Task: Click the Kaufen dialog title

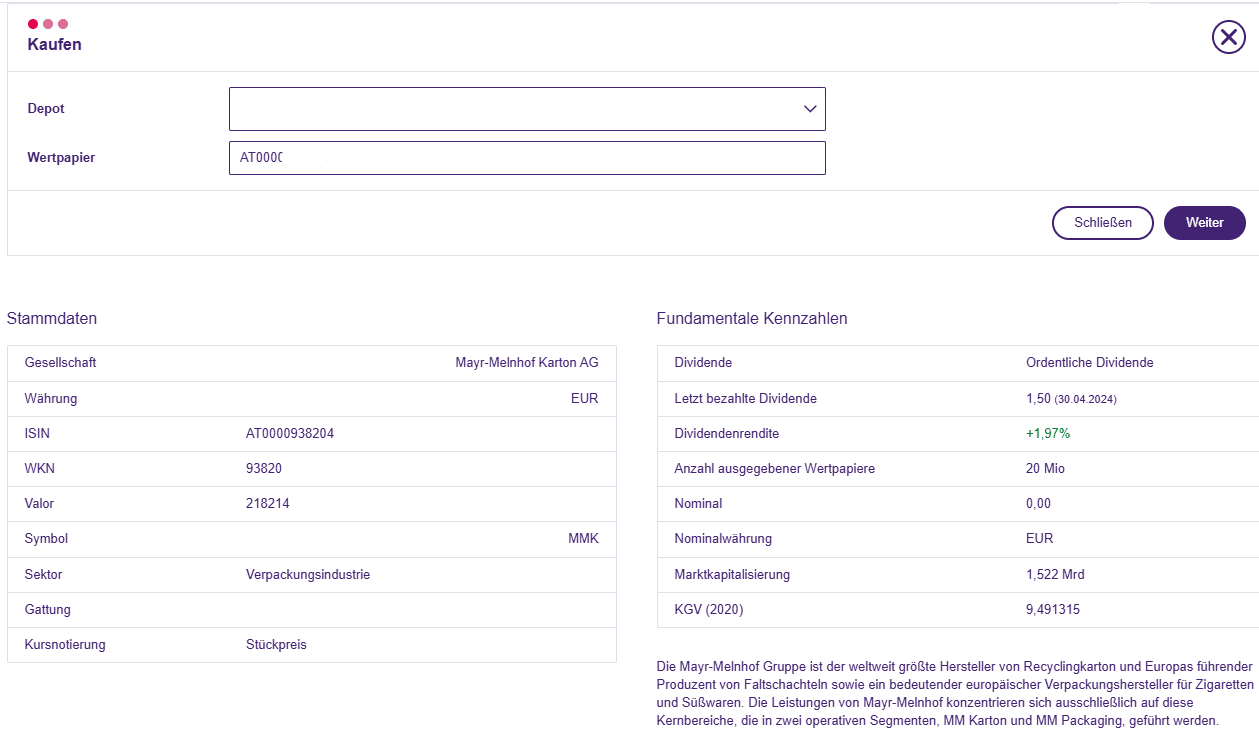Action: [55, 45]
